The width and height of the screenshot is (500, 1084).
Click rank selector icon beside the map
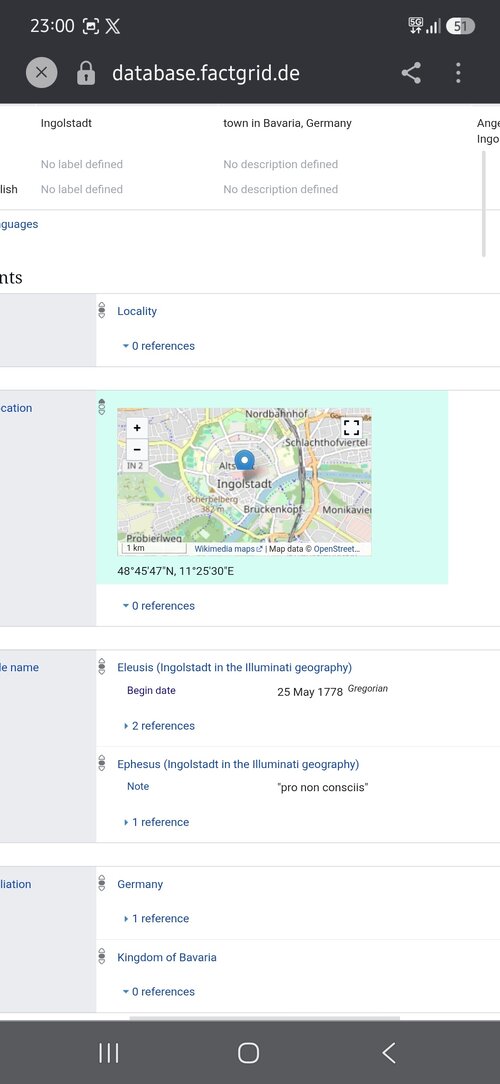tap(102, 406)
